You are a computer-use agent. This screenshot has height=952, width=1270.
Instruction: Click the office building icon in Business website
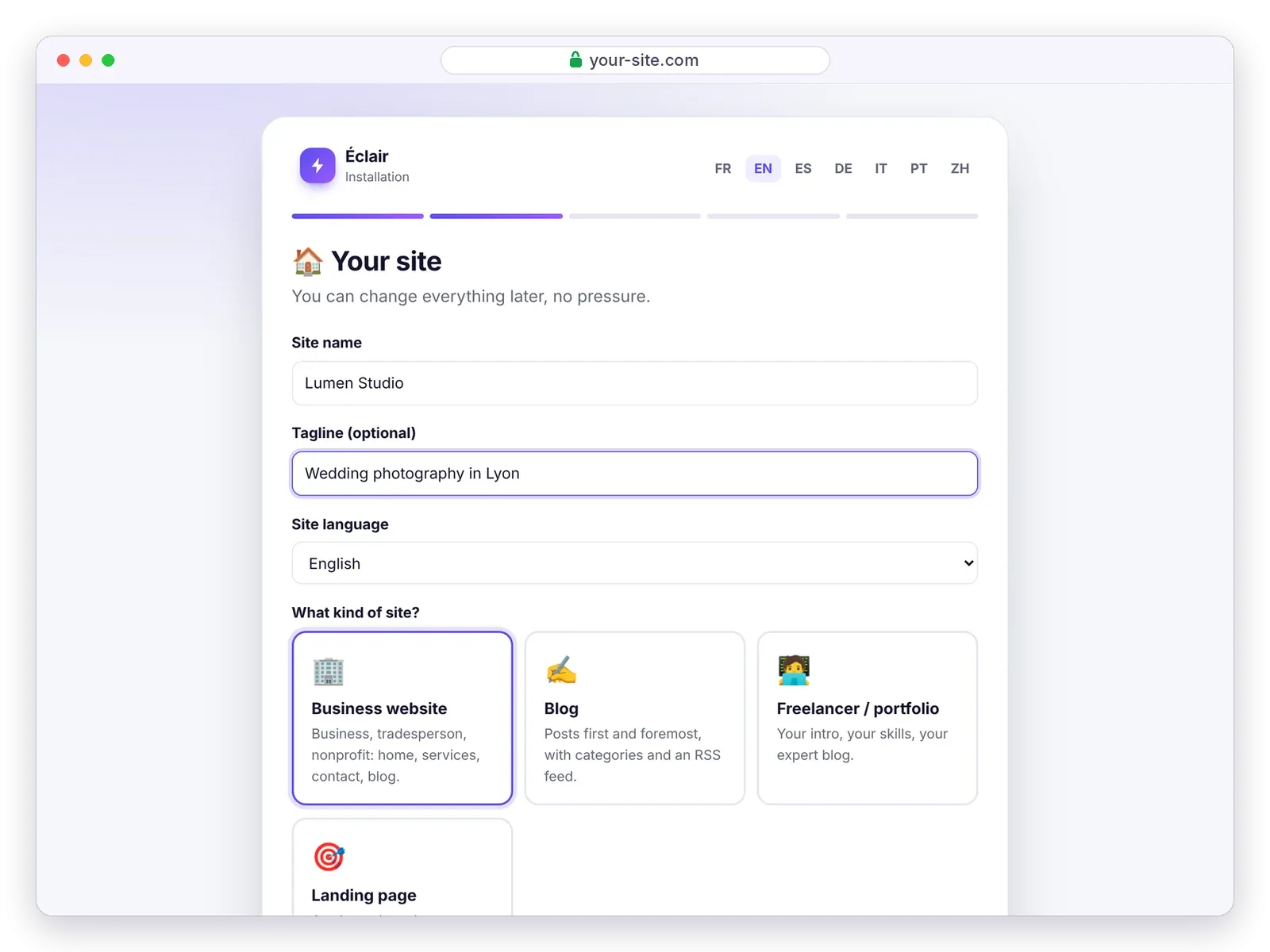click(x=328, y=671)
